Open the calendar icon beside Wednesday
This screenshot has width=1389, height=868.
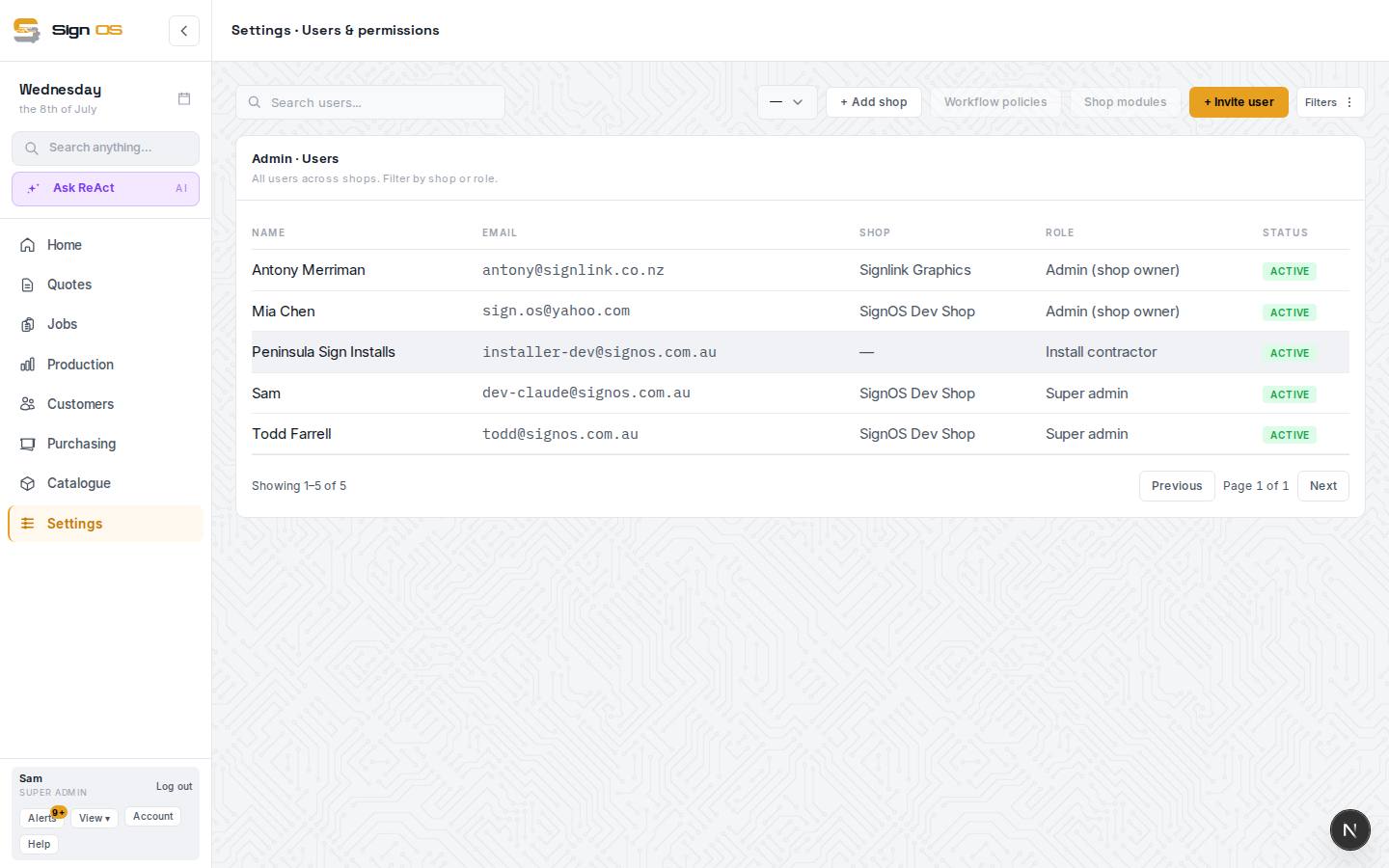184,98
